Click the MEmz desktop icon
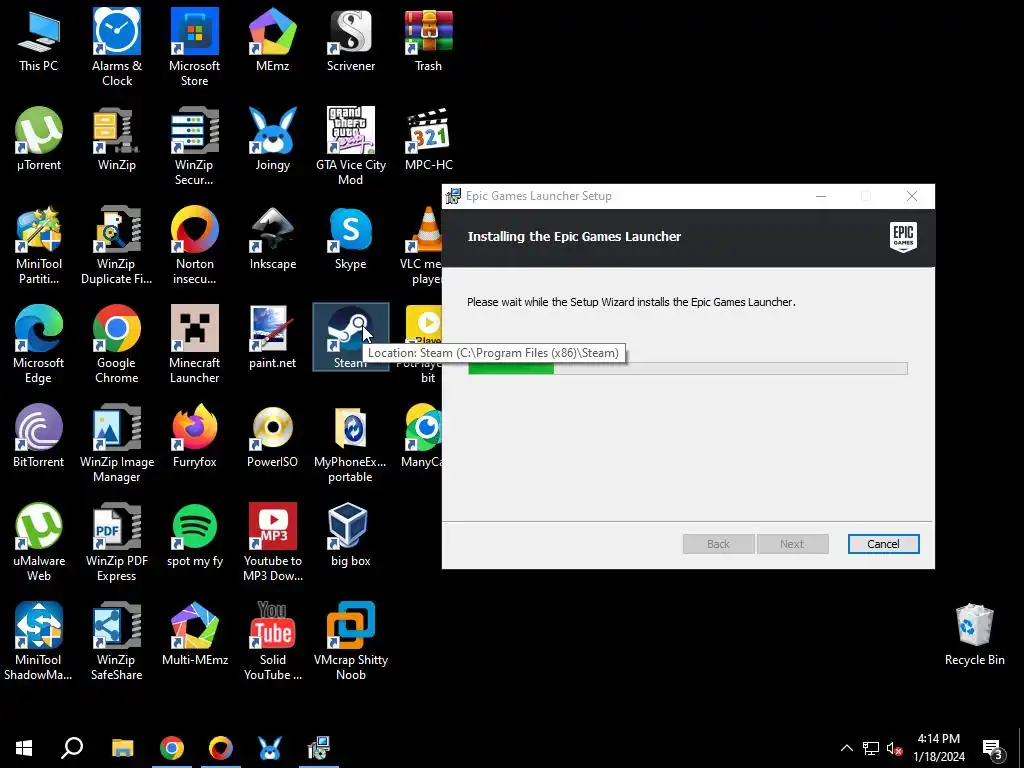 tap(272, 40)
